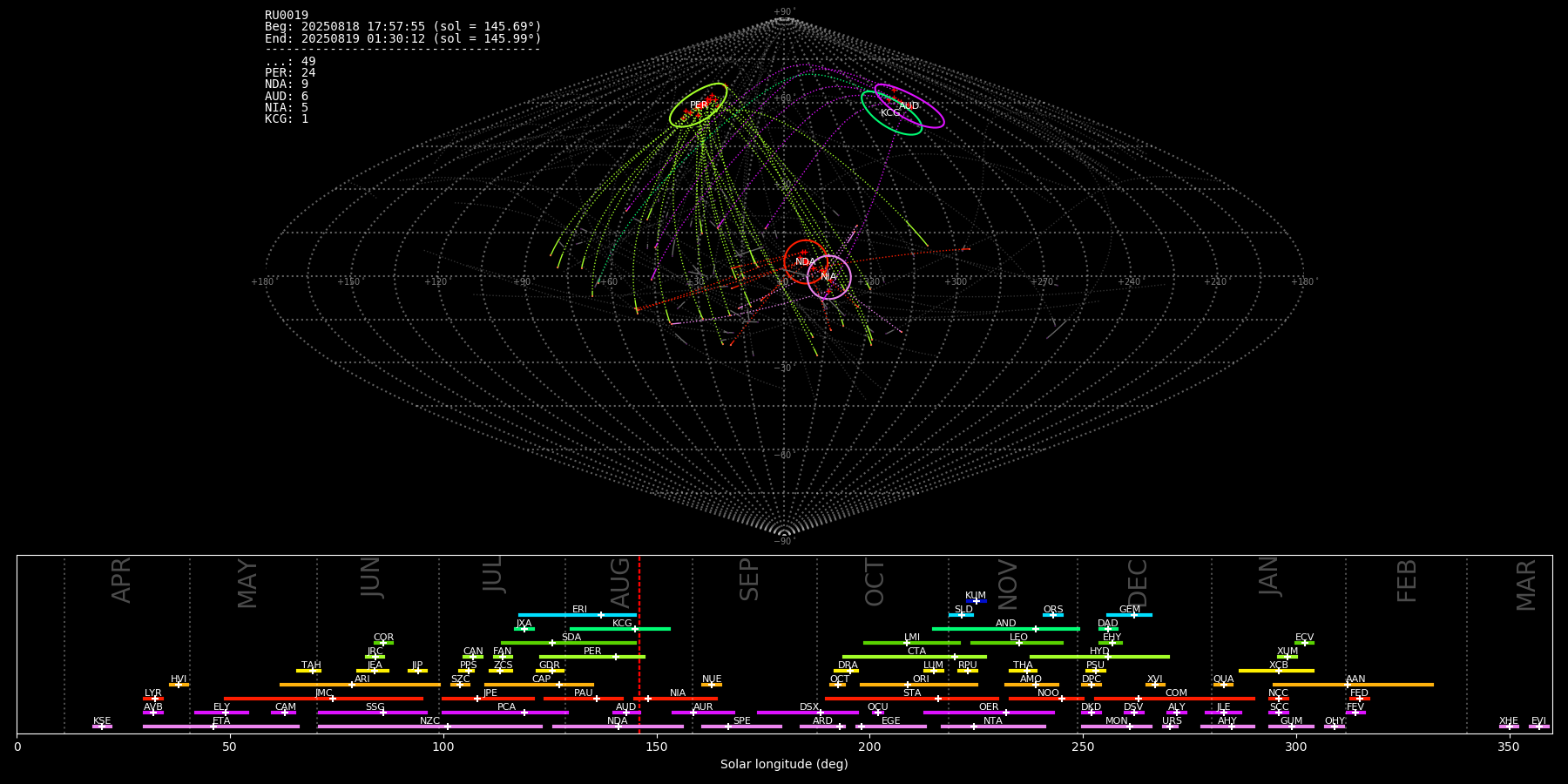This screenshot has width=1568, height=784.
Task: Click the purple AUR shower bar
Action: [703, 713]
